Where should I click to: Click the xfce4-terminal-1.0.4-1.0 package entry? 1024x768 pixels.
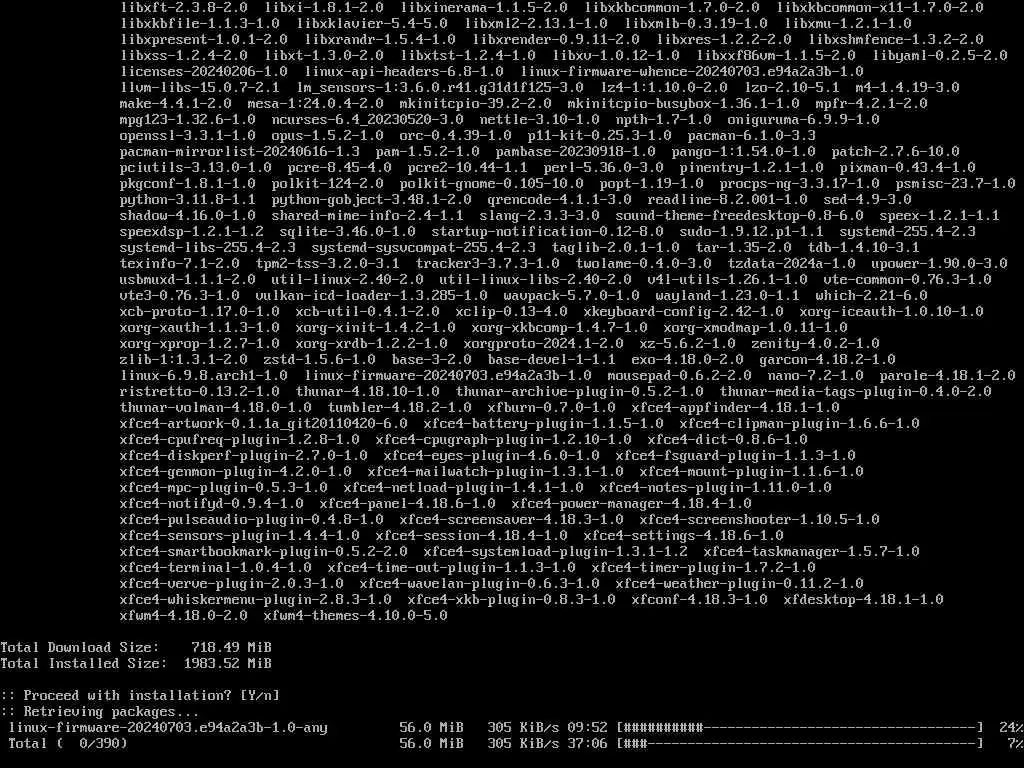click(x=216, y=568)
